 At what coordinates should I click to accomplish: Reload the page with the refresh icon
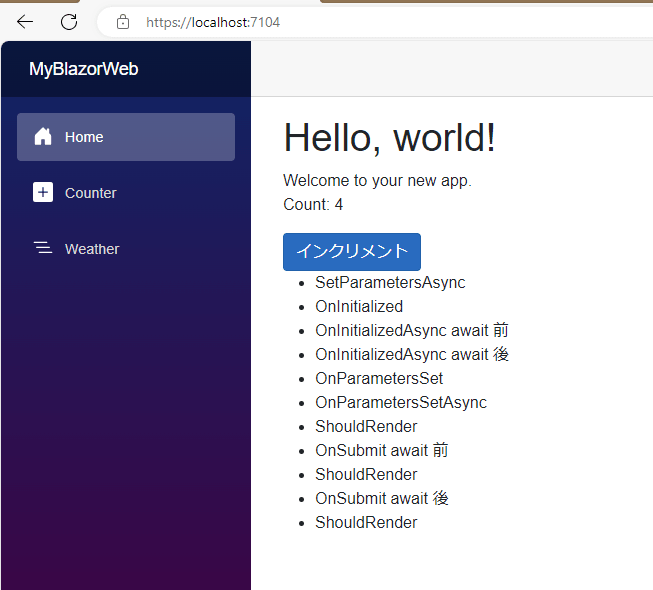click(x=69, y=22)
